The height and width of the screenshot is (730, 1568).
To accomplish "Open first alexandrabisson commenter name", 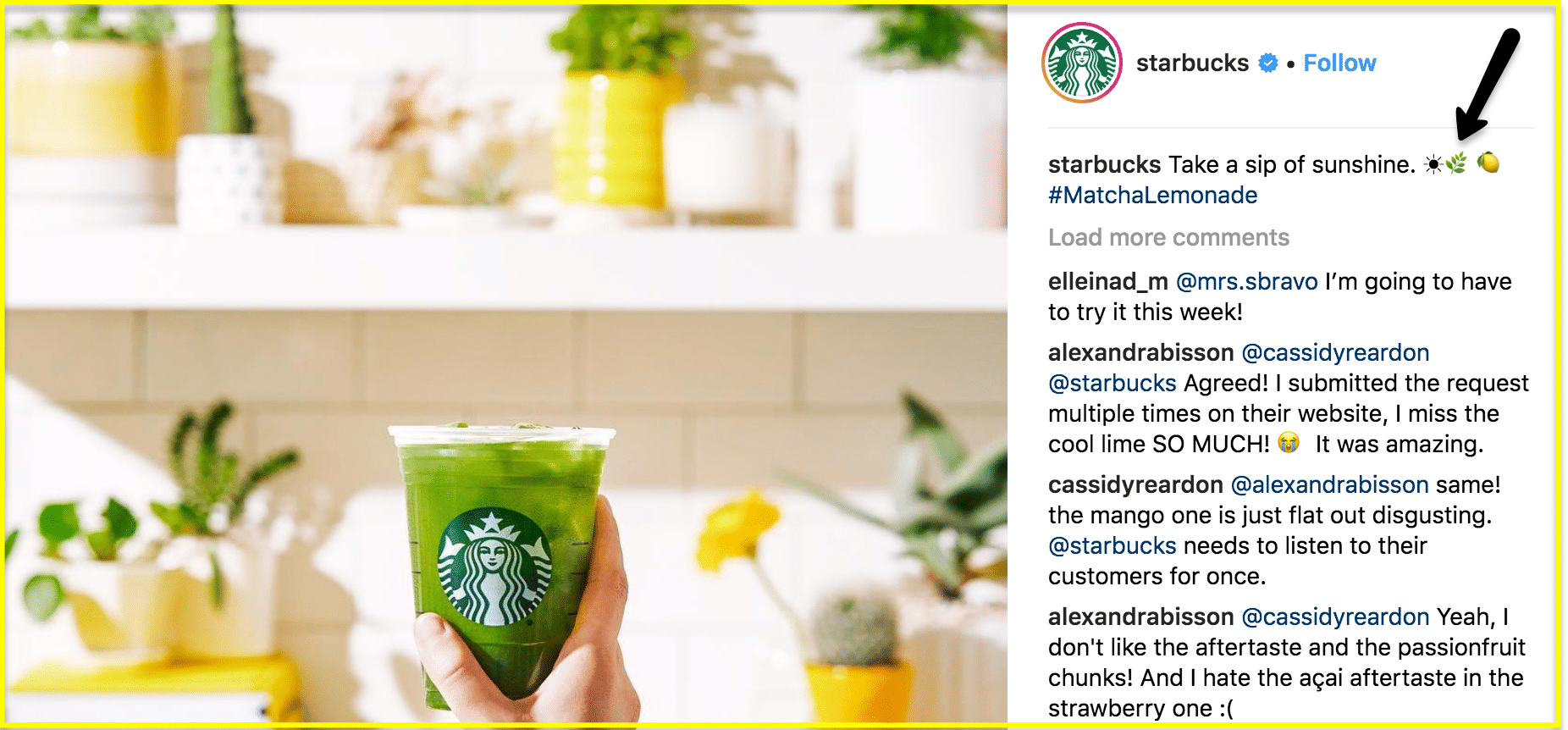I will (1140, 352).
